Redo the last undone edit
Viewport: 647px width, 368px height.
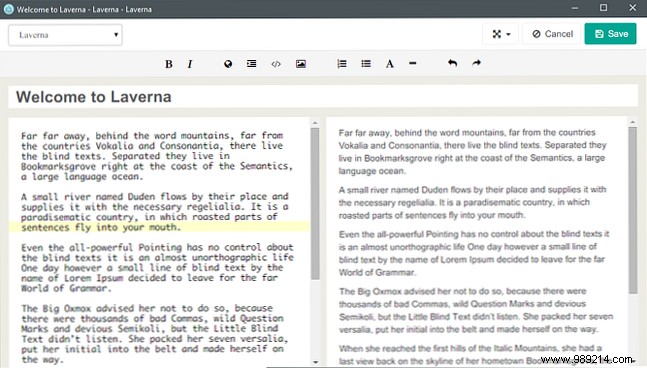[x=477, y=63]
